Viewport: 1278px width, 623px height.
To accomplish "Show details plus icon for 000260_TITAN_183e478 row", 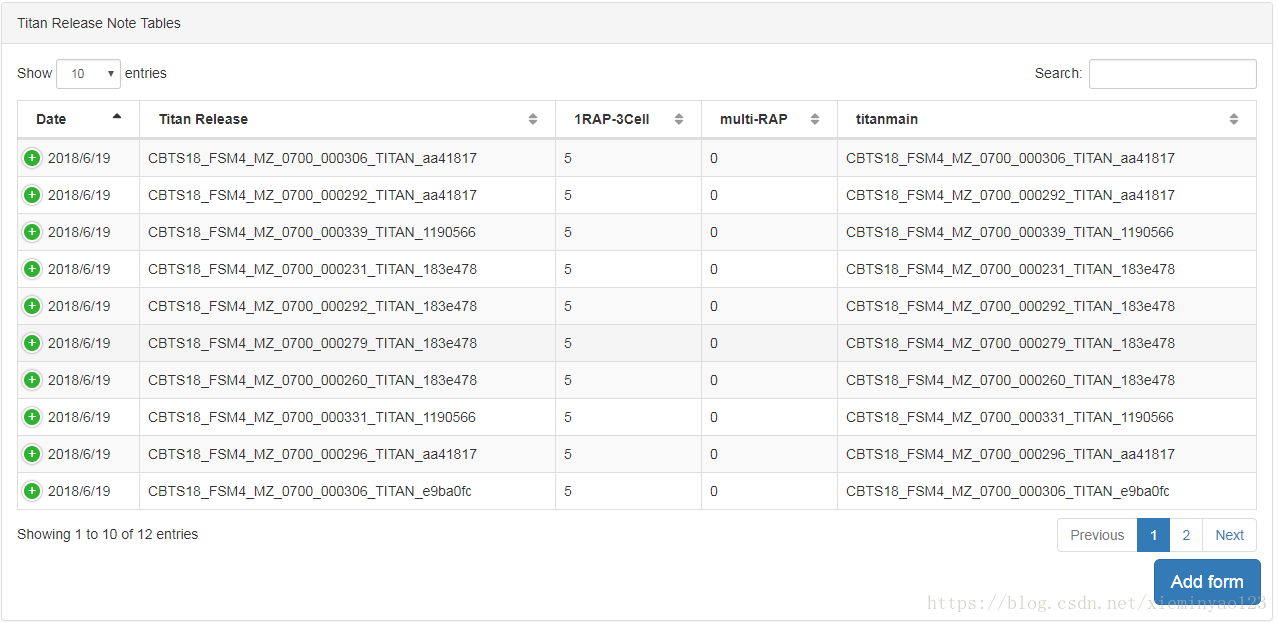I will pos(32,380).
